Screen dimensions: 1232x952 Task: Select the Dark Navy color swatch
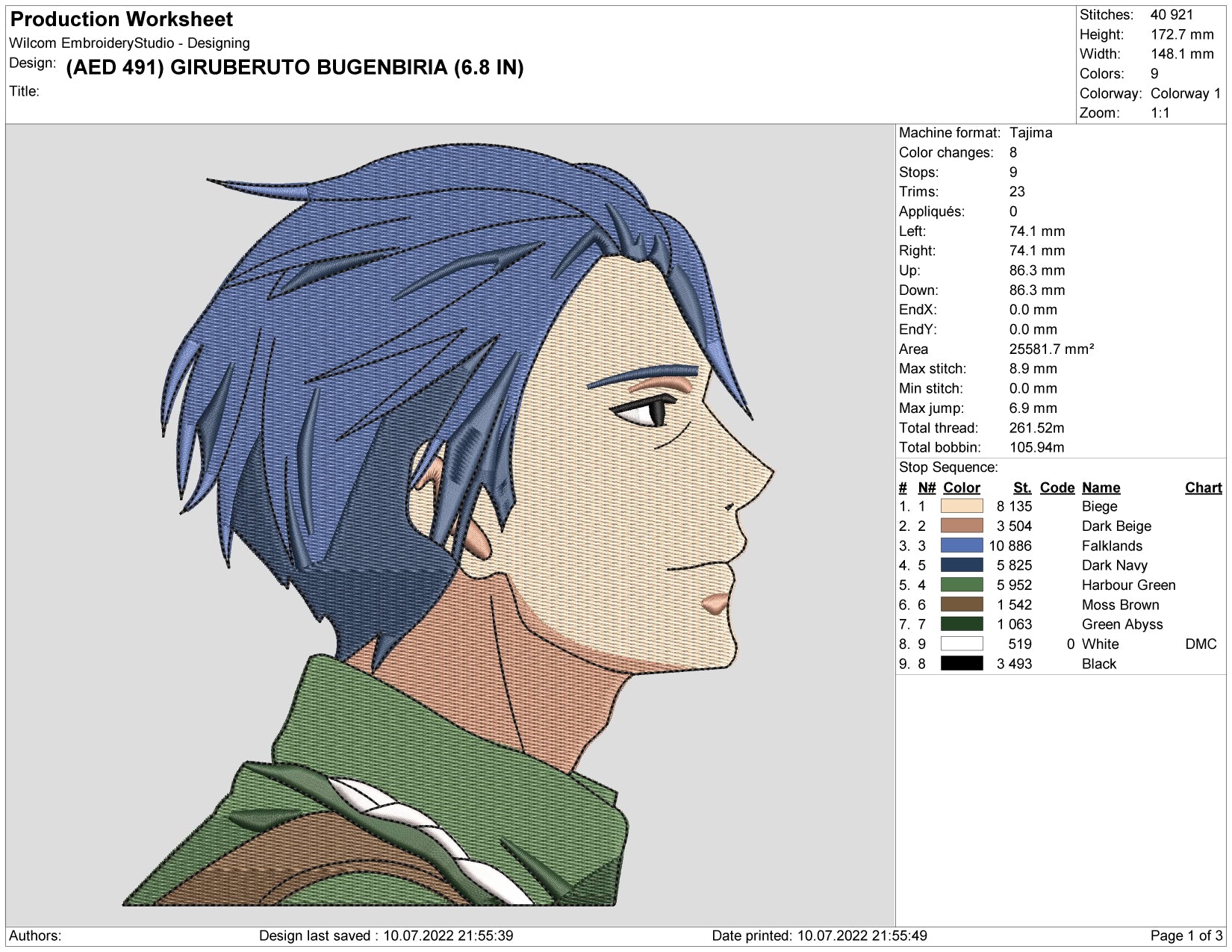tap(962, 565)
